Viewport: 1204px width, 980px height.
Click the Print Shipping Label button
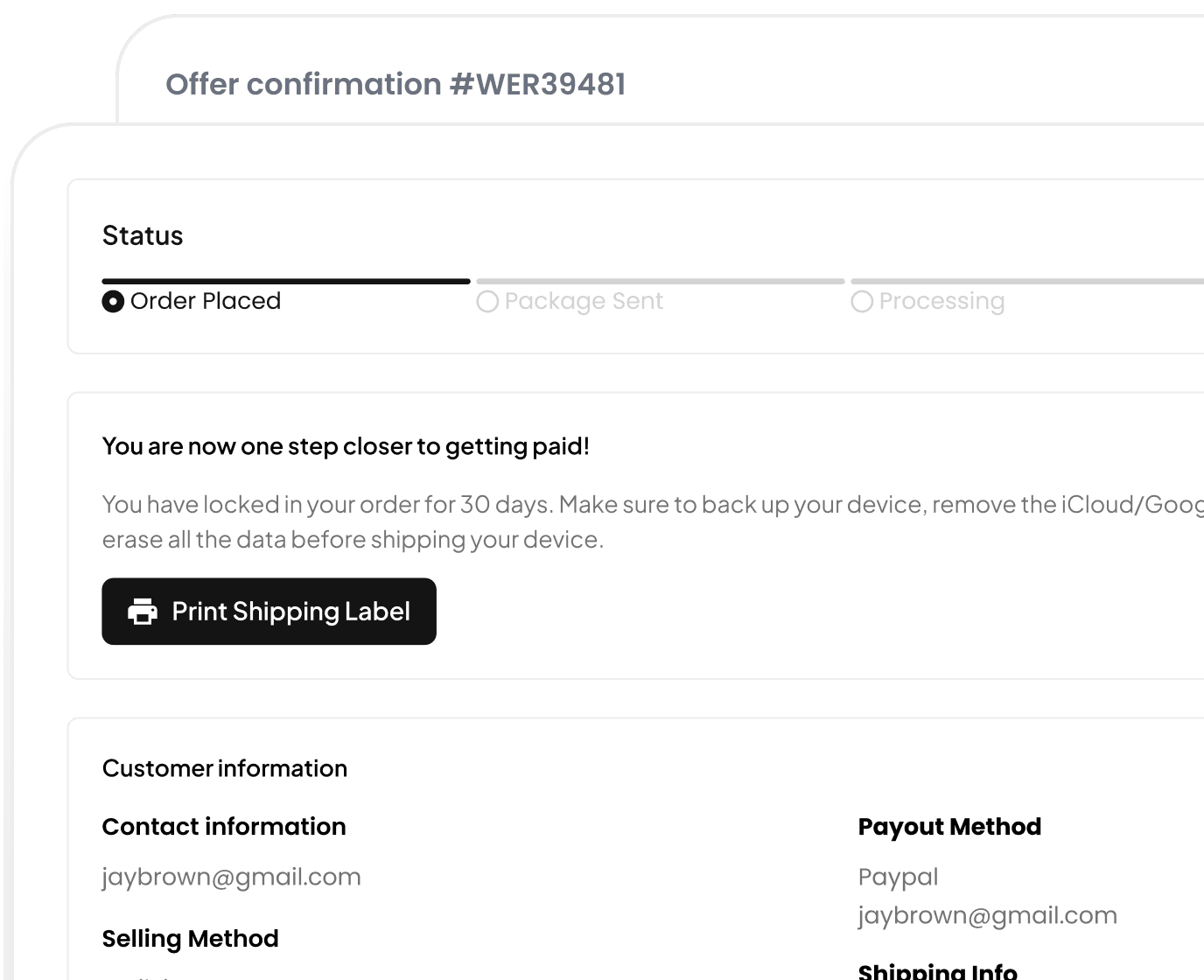pyautogui.click(x=269, y=612)
